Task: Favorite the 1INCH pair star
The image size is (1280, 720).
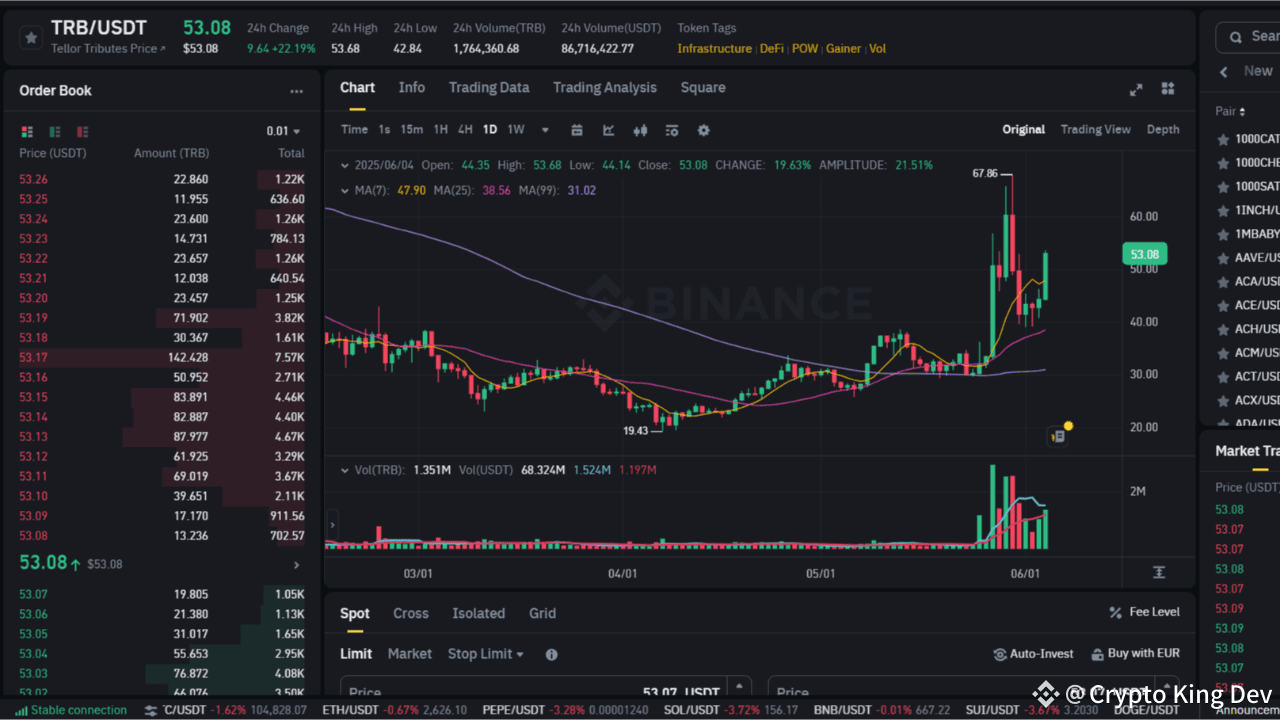Action: [x=1223, y=210]
